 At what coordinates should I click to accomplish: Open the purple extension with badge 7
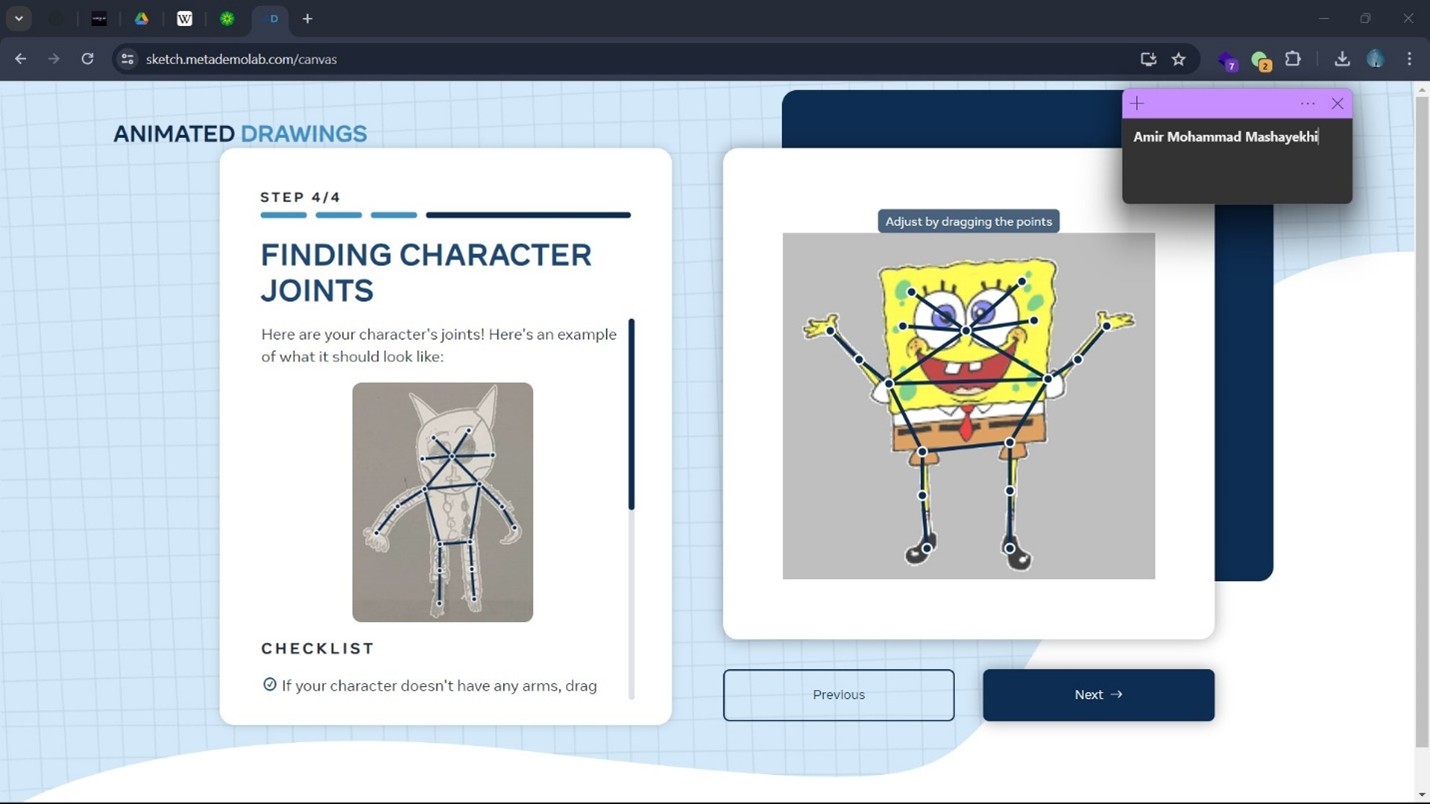tap(1227, 60)
